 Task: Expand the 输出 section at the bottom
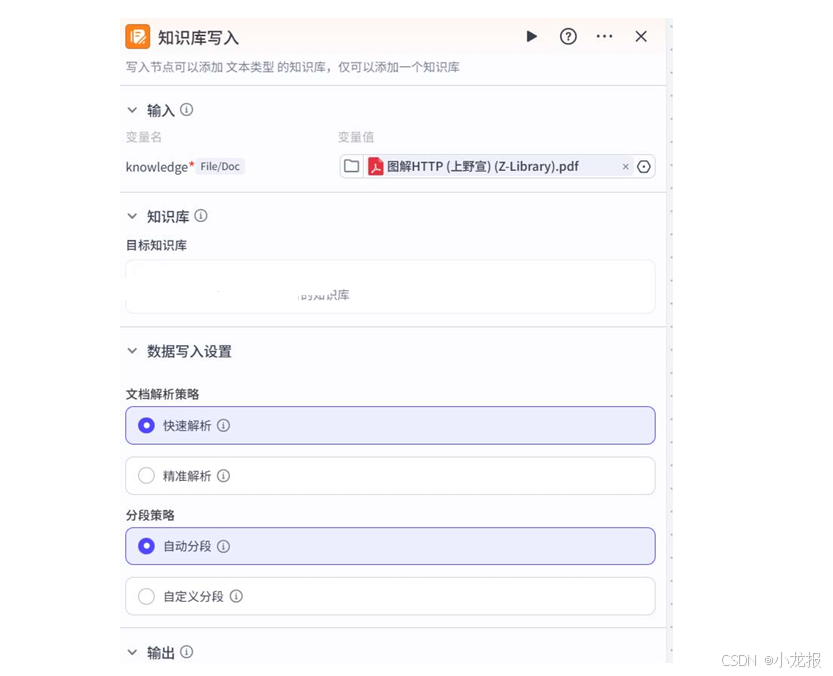coord(131,652)
